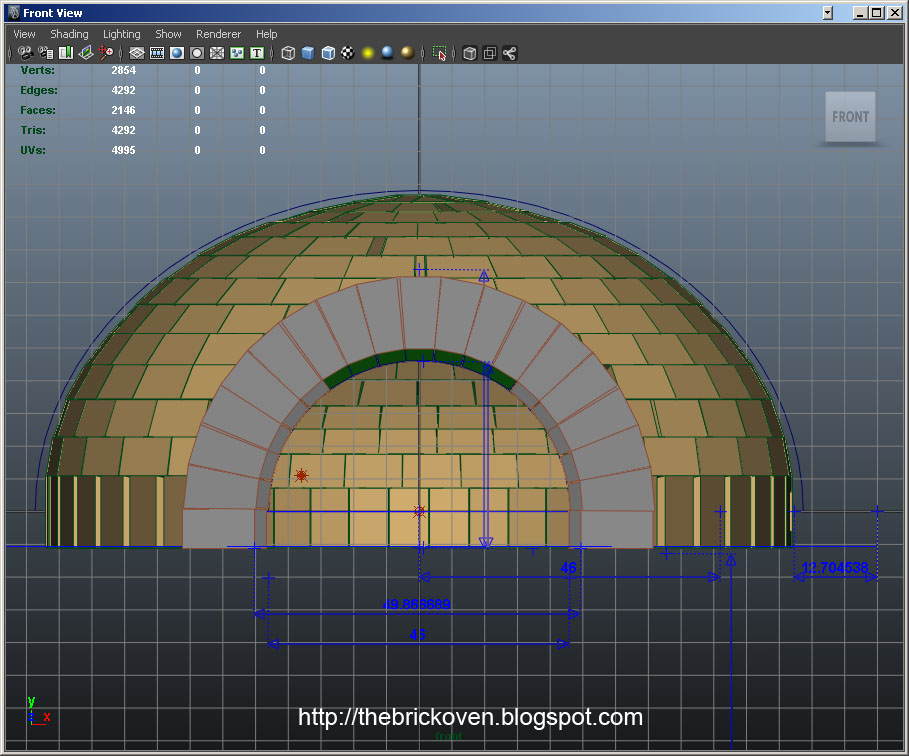Click the Image Plane icon
The height and width of the screenshot is (756, 909).
[x=86, y=53]
